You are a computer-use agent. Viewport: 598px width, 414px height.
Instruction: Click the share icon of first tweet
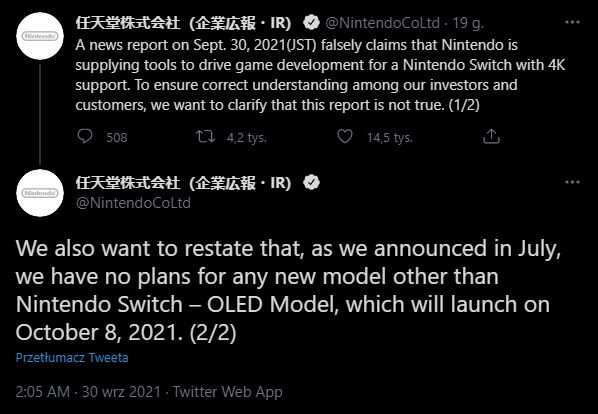click(491, 136)
